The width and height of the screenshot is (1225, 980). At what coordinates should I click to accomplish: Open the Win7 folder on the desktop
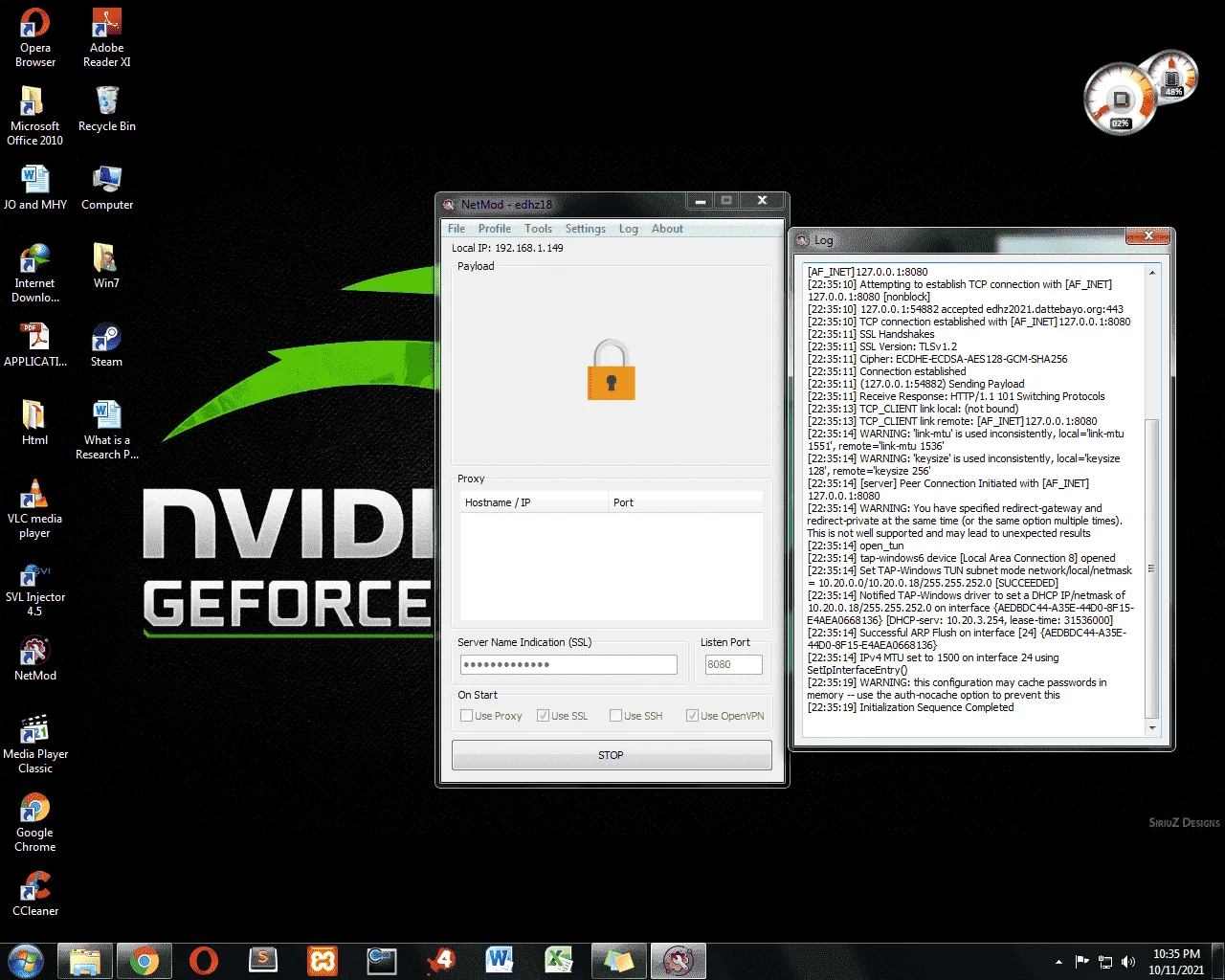coord(106,266)
